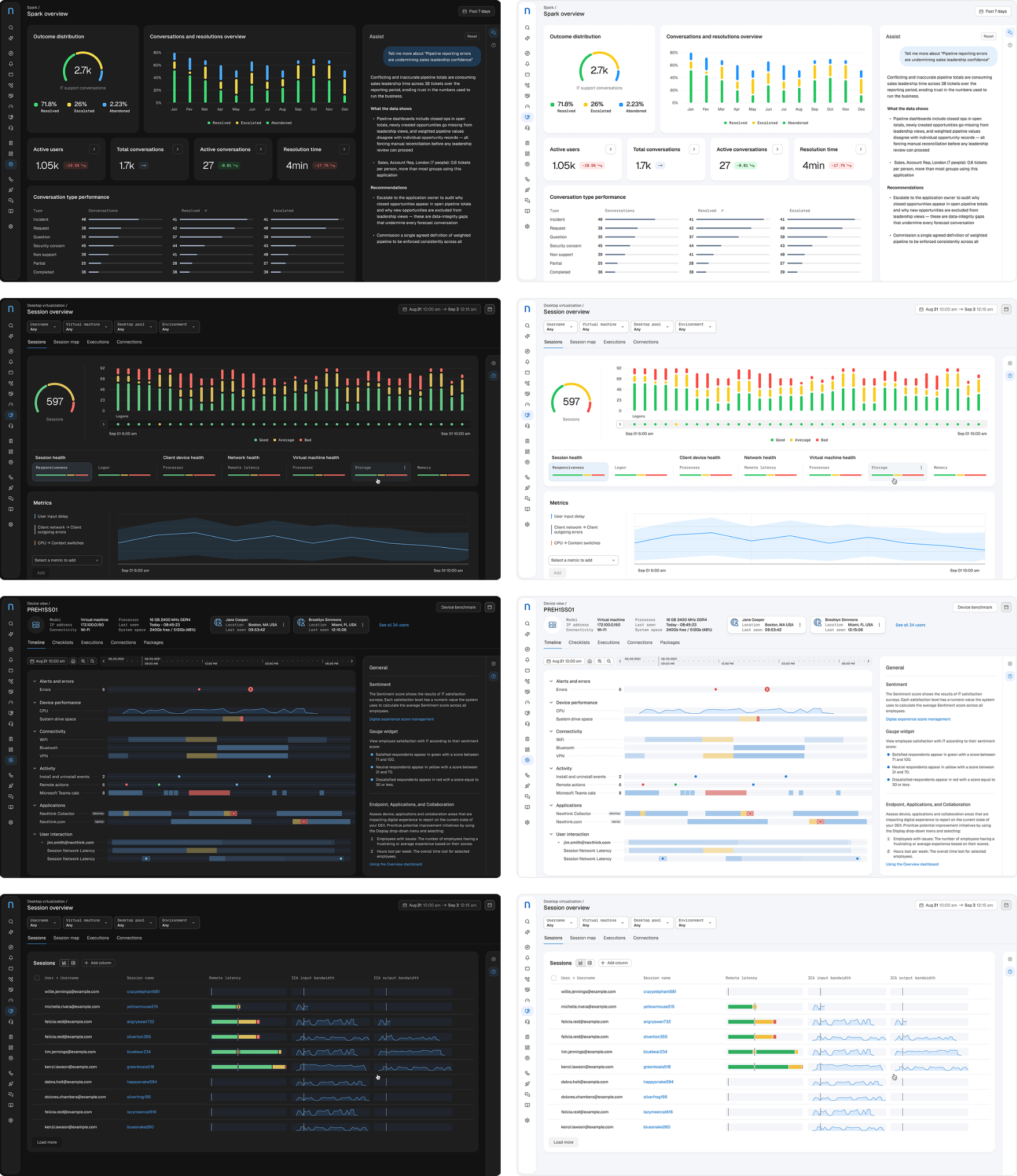Image resolution: width=1017 pixels, height=1176 pixels.
Task: Click the Assist chat icon in light Spark right rail
Action: click(x=1010, y=33)
